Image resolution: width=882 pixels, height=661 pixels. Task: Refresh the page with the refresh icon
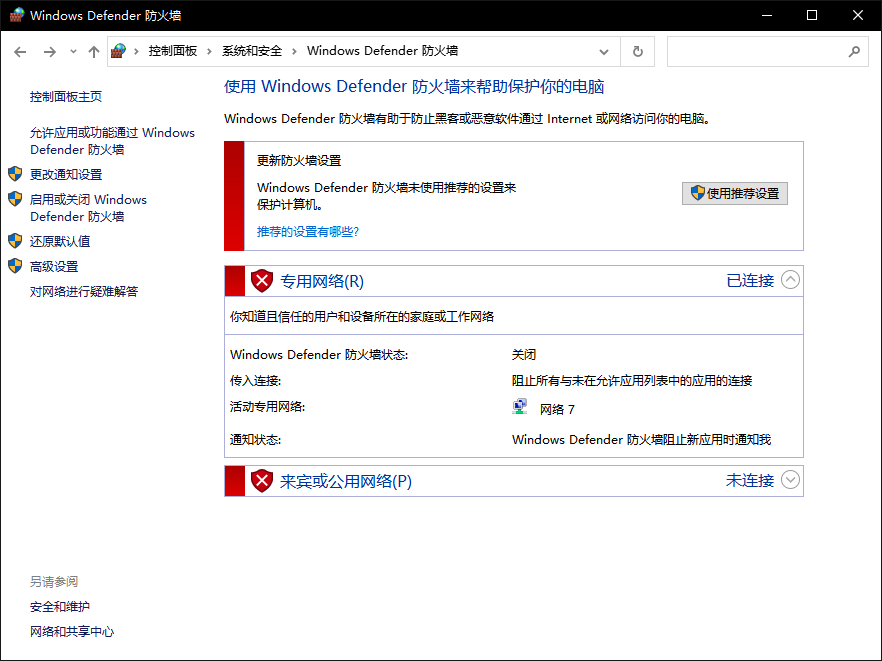(x=638, y=52)
